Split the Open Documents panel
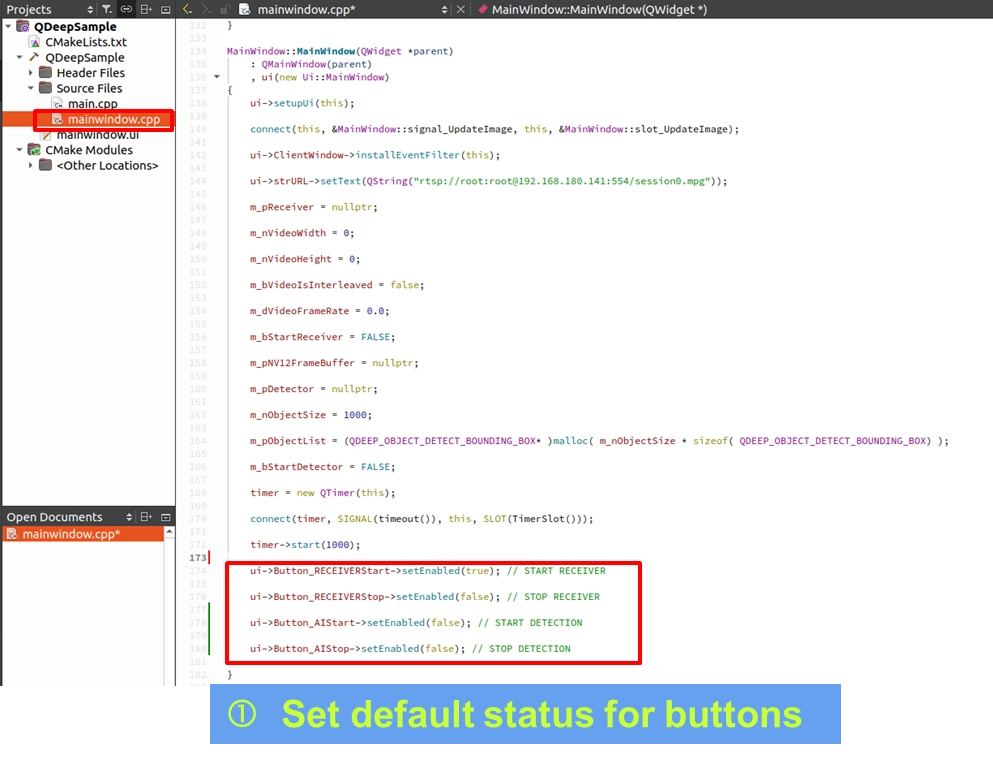 [146, 517]
